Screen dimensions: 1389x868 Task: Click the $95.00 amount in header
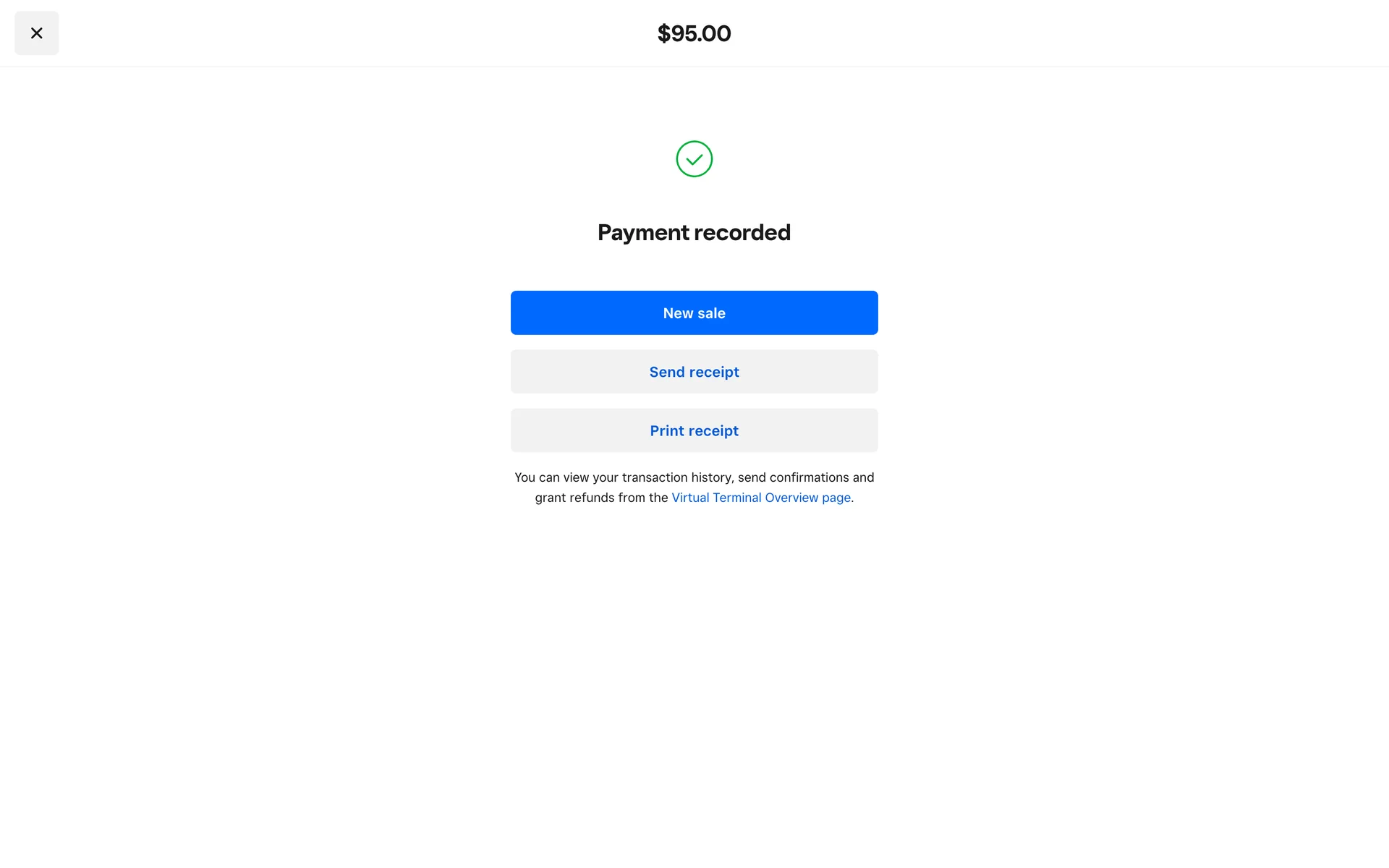(694, 33)
